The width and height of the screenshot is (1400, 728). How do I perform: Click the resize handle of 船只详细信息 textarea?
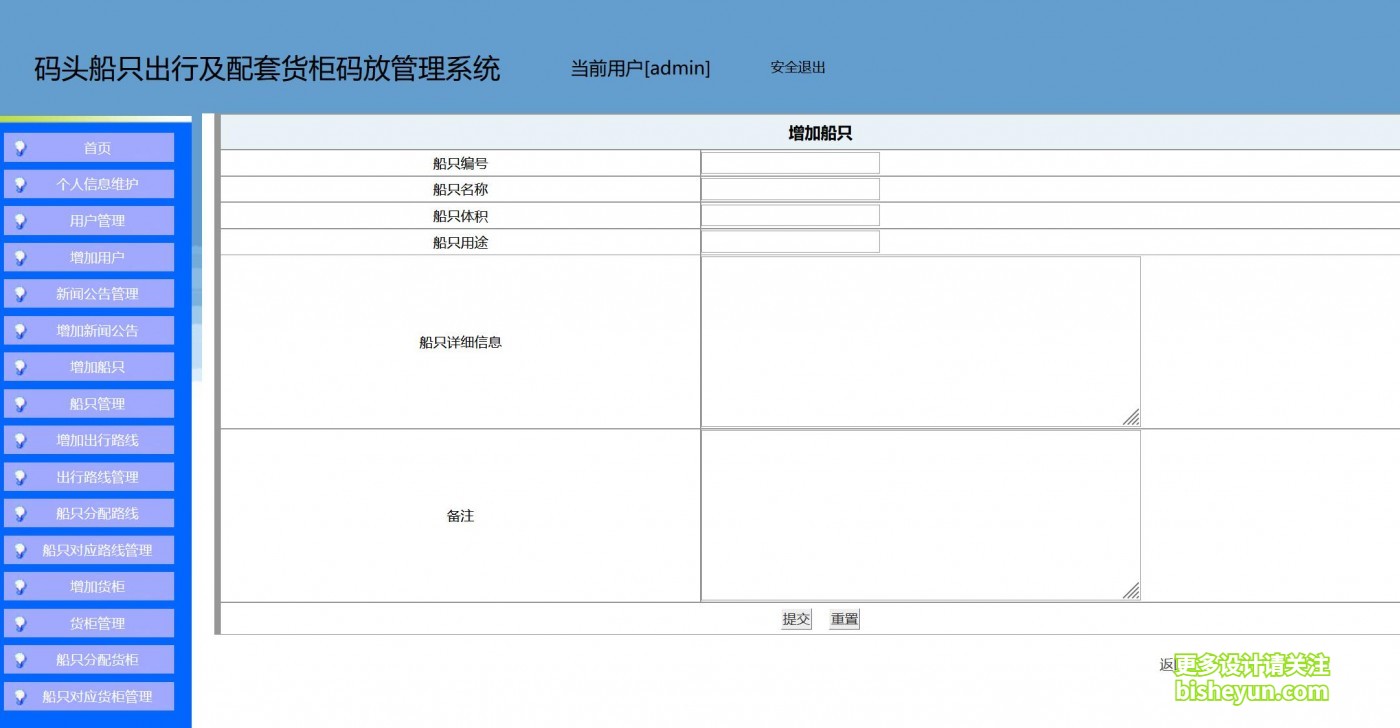[x=1131, y=417]
